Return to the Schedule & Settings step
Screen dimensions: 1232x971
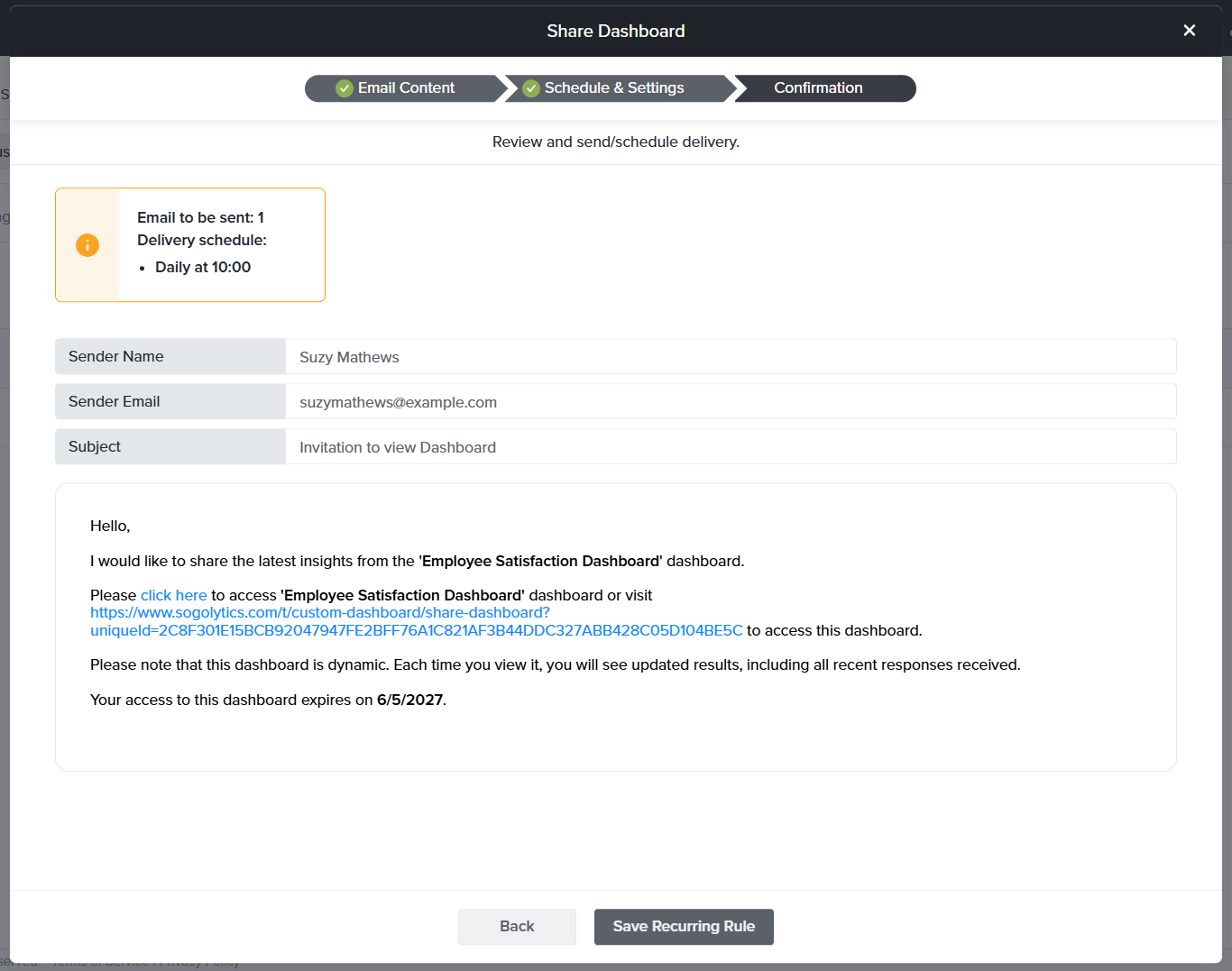[x=613, y=88]
